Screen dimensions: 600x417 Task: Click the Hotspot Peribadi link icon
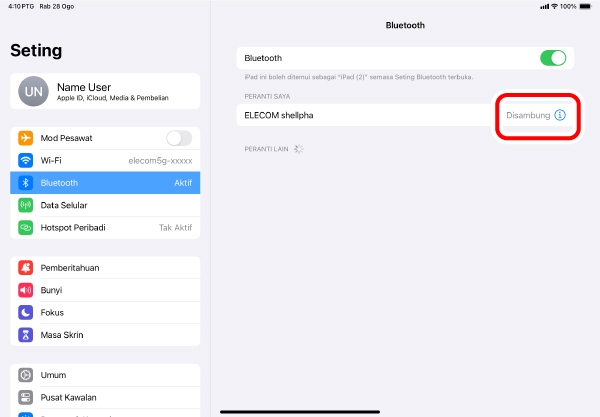[26, 227]
